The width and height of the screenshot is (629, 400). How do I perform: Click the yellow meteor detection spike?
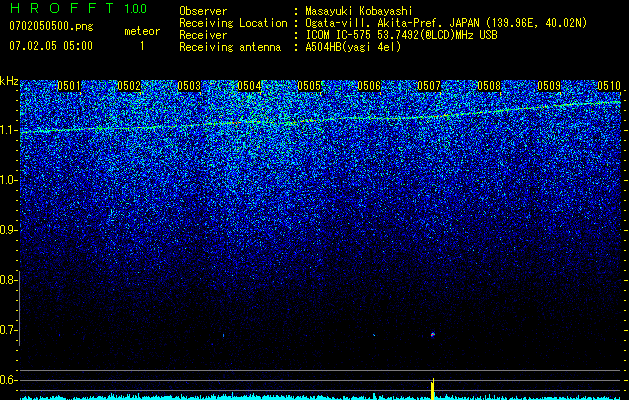point(432,389)
